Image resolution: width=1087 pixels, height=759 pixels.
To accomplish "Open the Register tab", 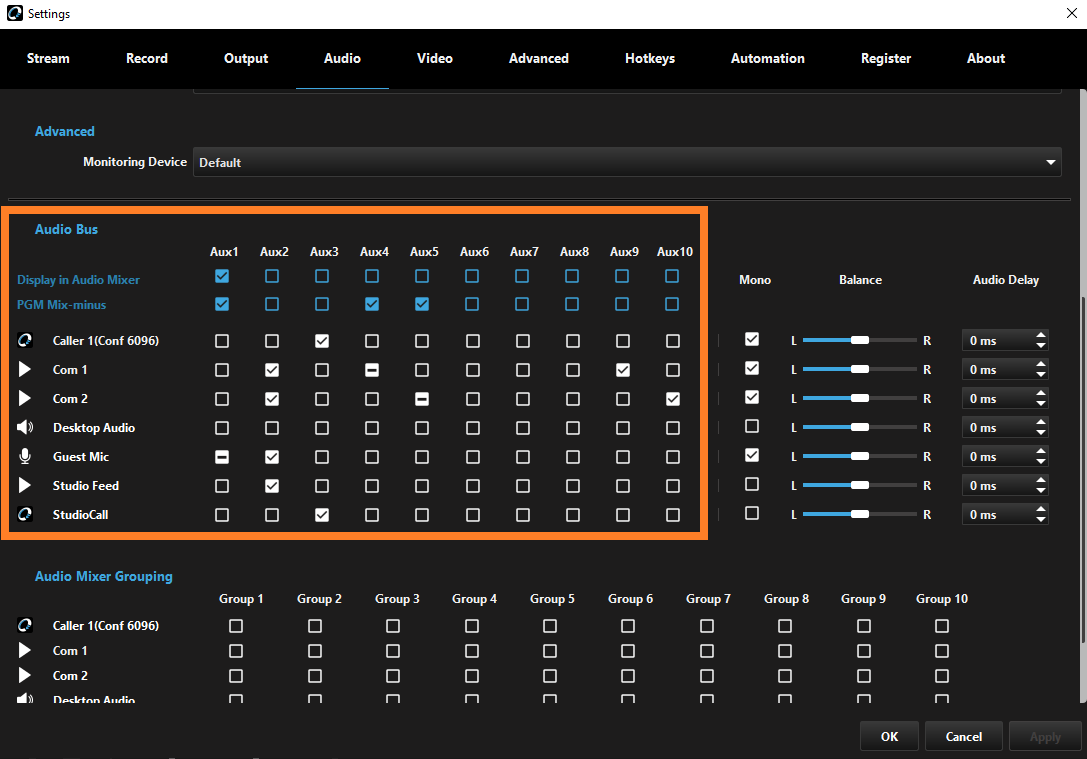I will 886,58.
